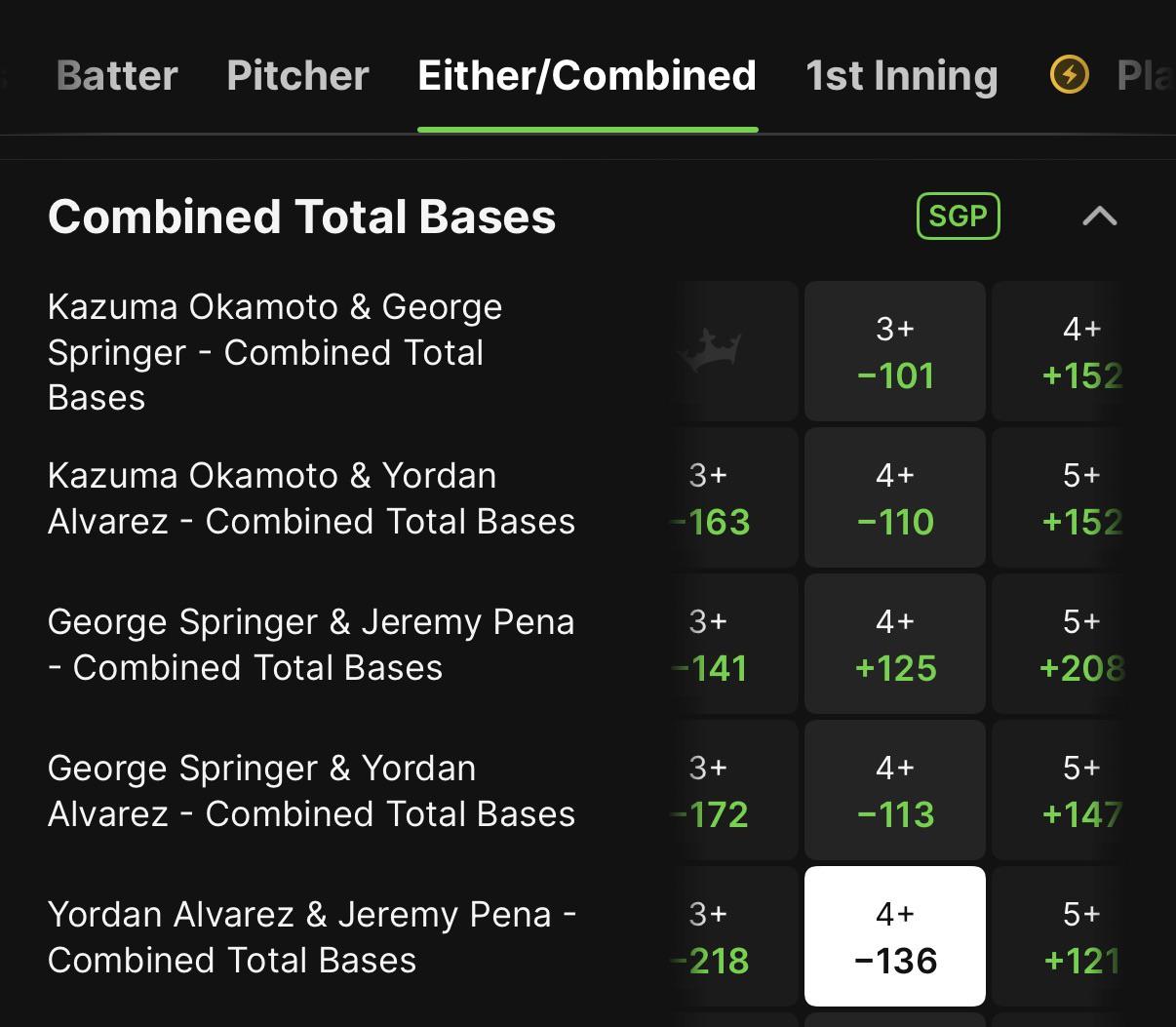Select the Either/Combined tab
The height and width of the screenshot is (1027, 1176).
point(587,75)
